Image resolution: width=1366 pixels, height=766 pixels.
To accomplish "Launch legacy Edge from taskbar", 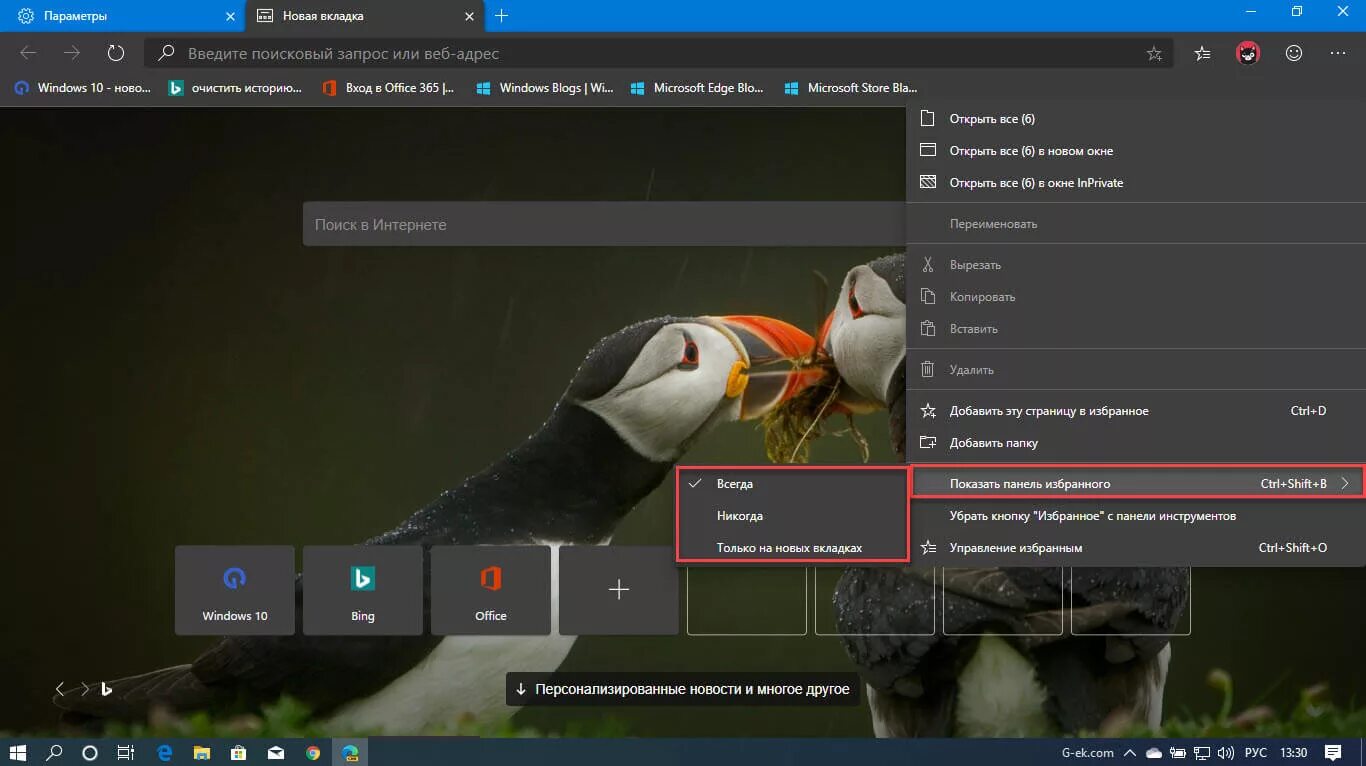I will pos(165,752).
